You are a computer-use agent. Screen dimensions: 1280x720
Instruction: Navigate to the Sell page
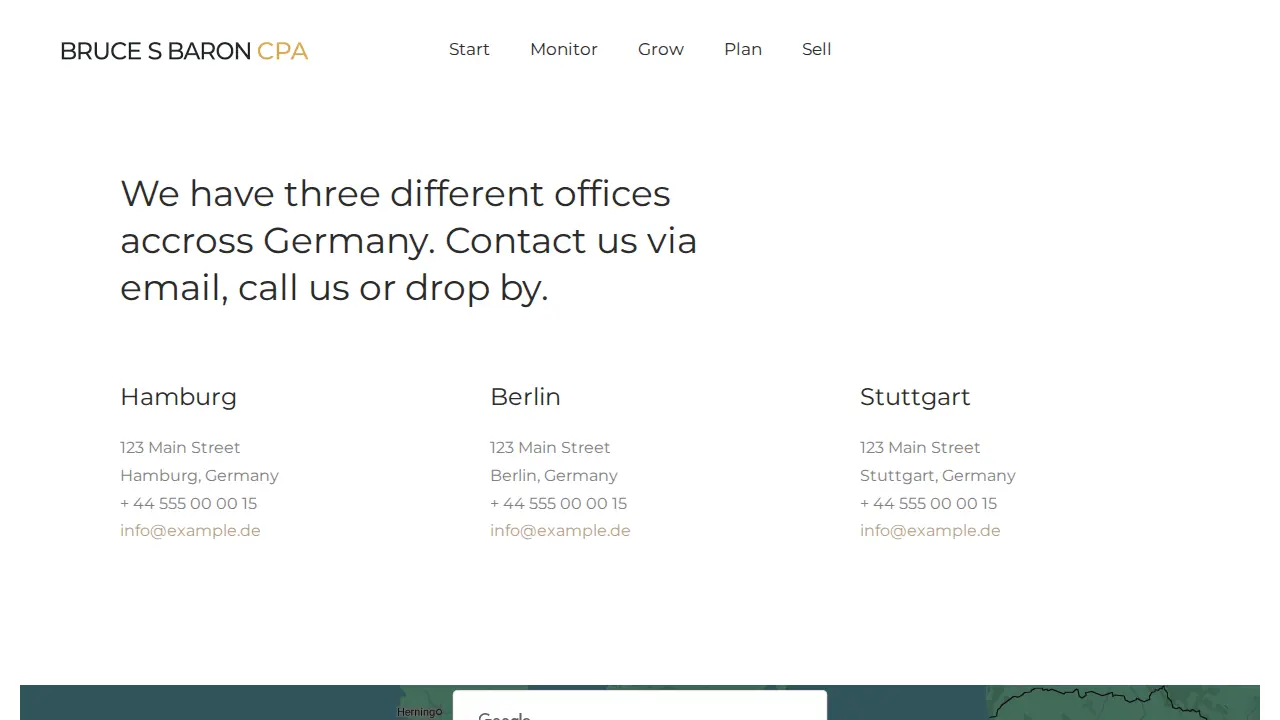817,49
